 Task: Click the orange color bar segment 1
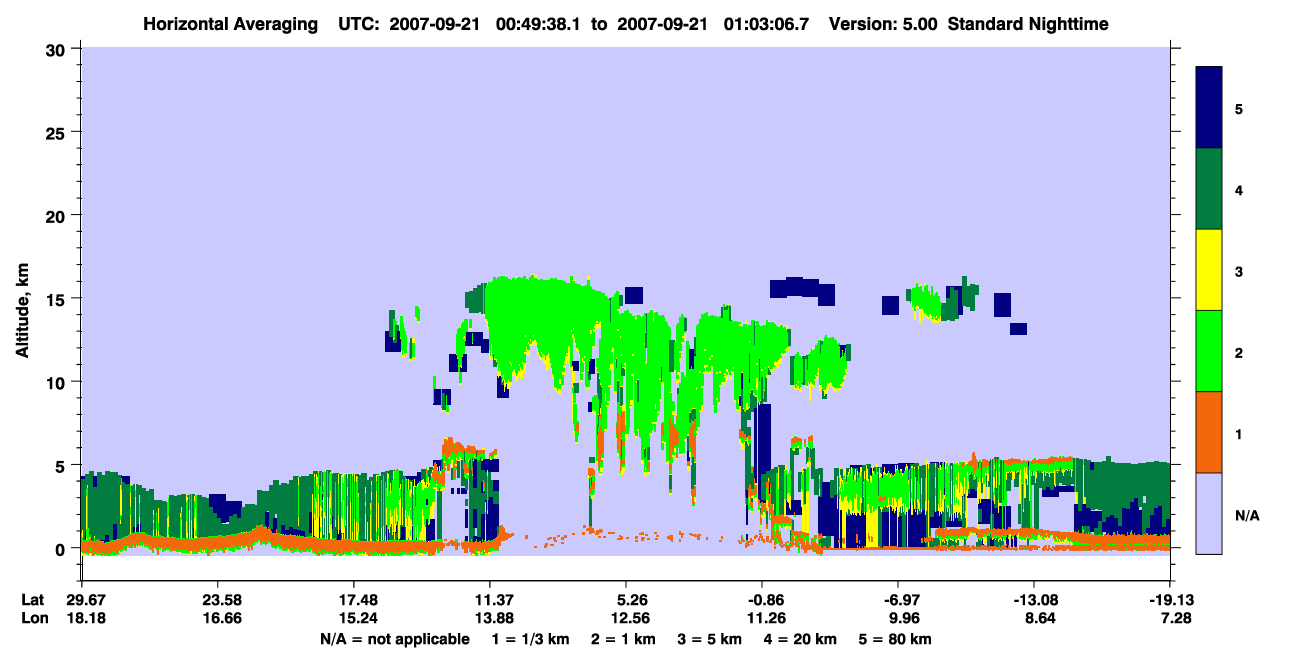[1209, 432]
